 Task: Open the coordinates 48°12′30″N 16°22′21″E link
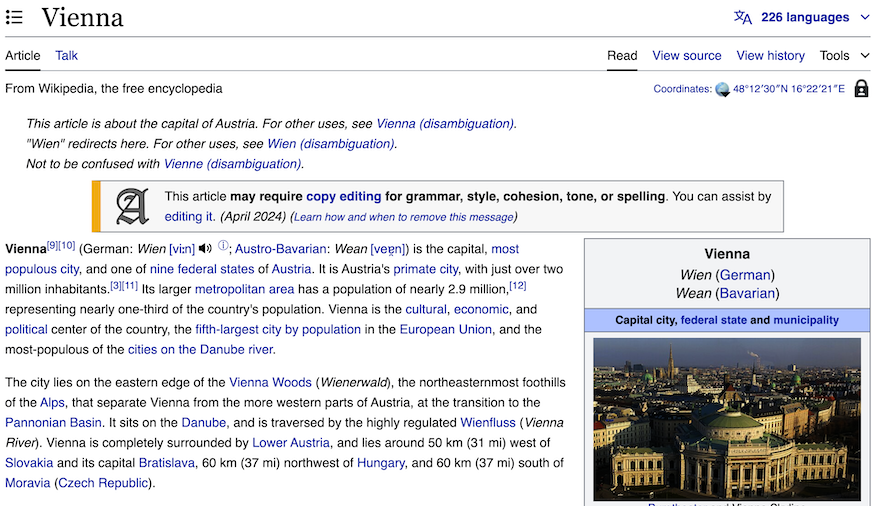[x=789, y=89]
